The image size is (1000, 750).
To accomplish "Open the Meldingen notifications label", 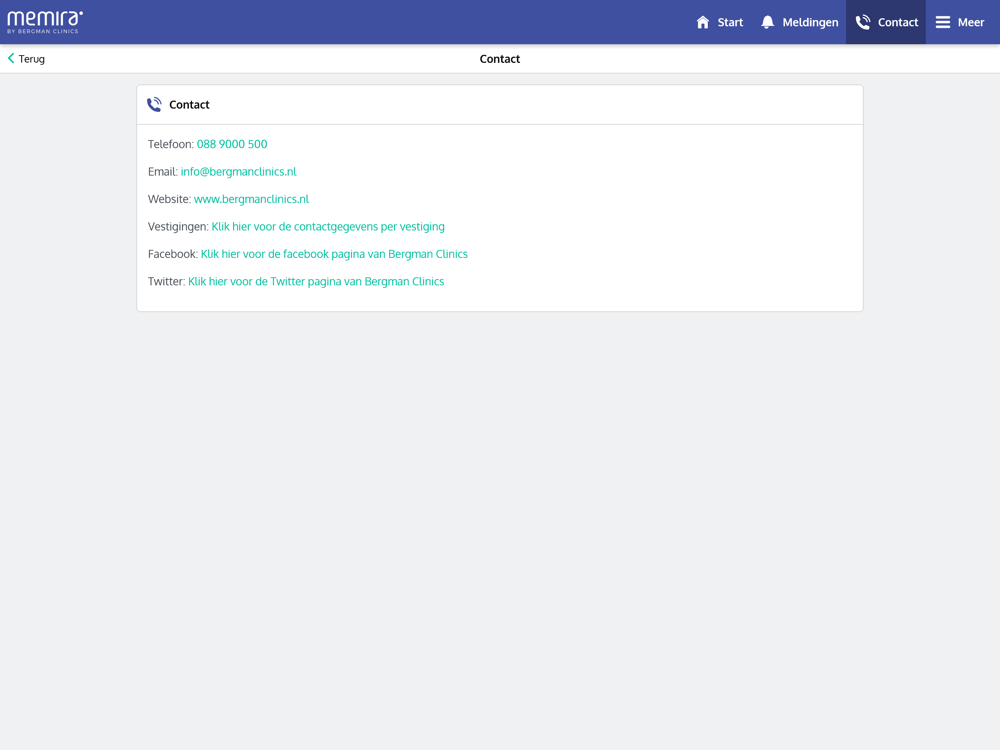I will click(810, 22).
